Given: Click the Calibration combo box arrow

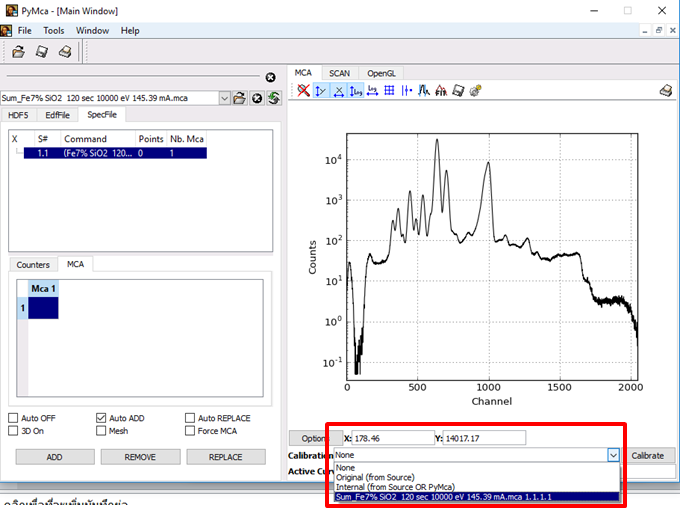Looking at the screenshot, I should coord(613,455).
